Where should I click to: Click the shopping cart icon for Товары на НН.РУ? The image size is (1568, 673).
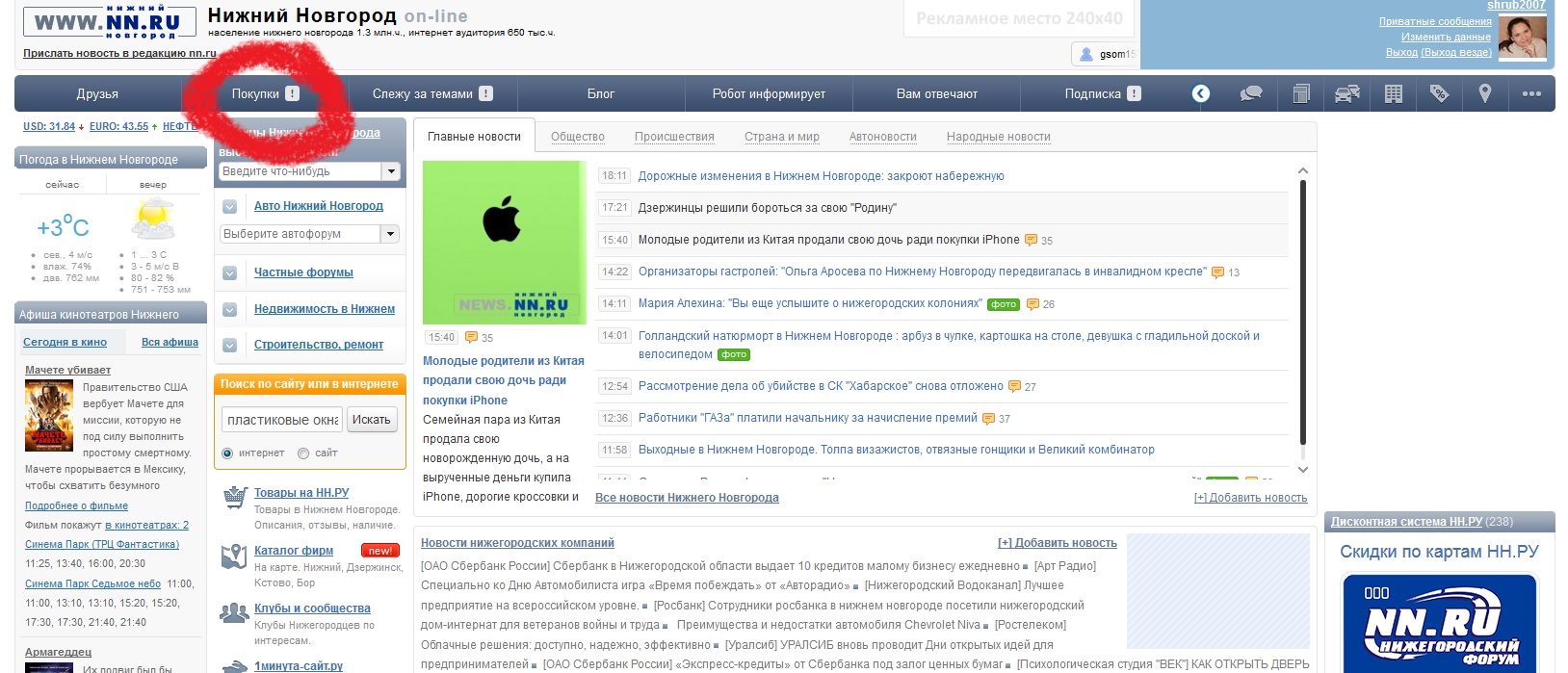pos(235,498)
